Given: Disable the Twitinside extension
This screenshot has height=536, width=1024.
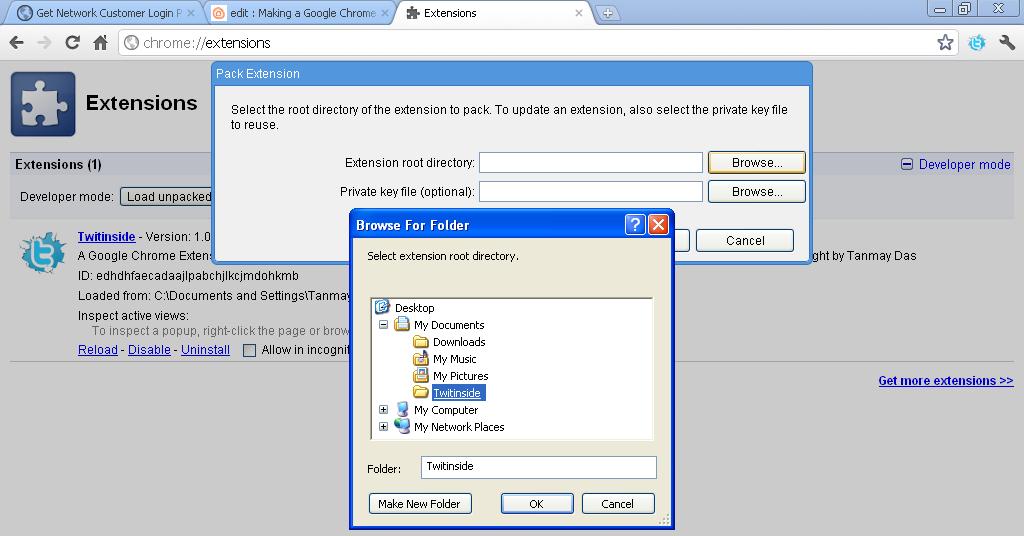Looking at the screenshot, I should coord(149,350).
